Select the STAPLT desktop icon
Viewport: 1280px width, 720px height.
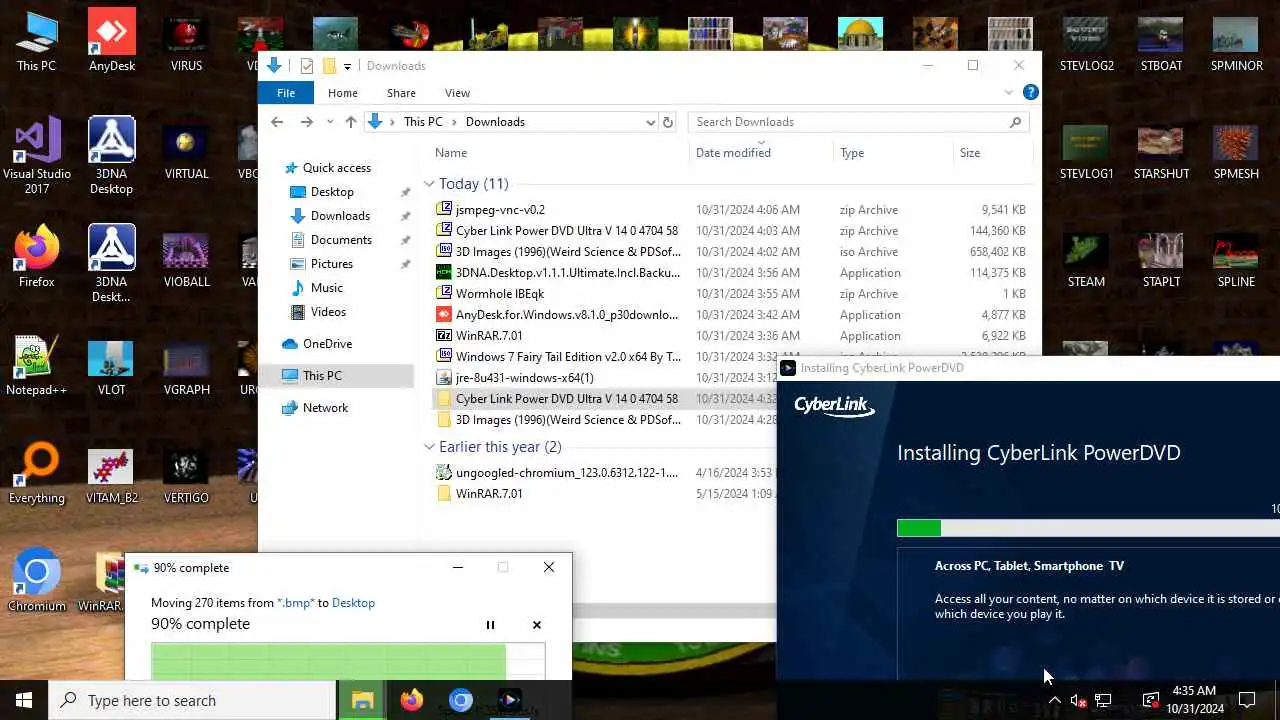point(1161,258)
